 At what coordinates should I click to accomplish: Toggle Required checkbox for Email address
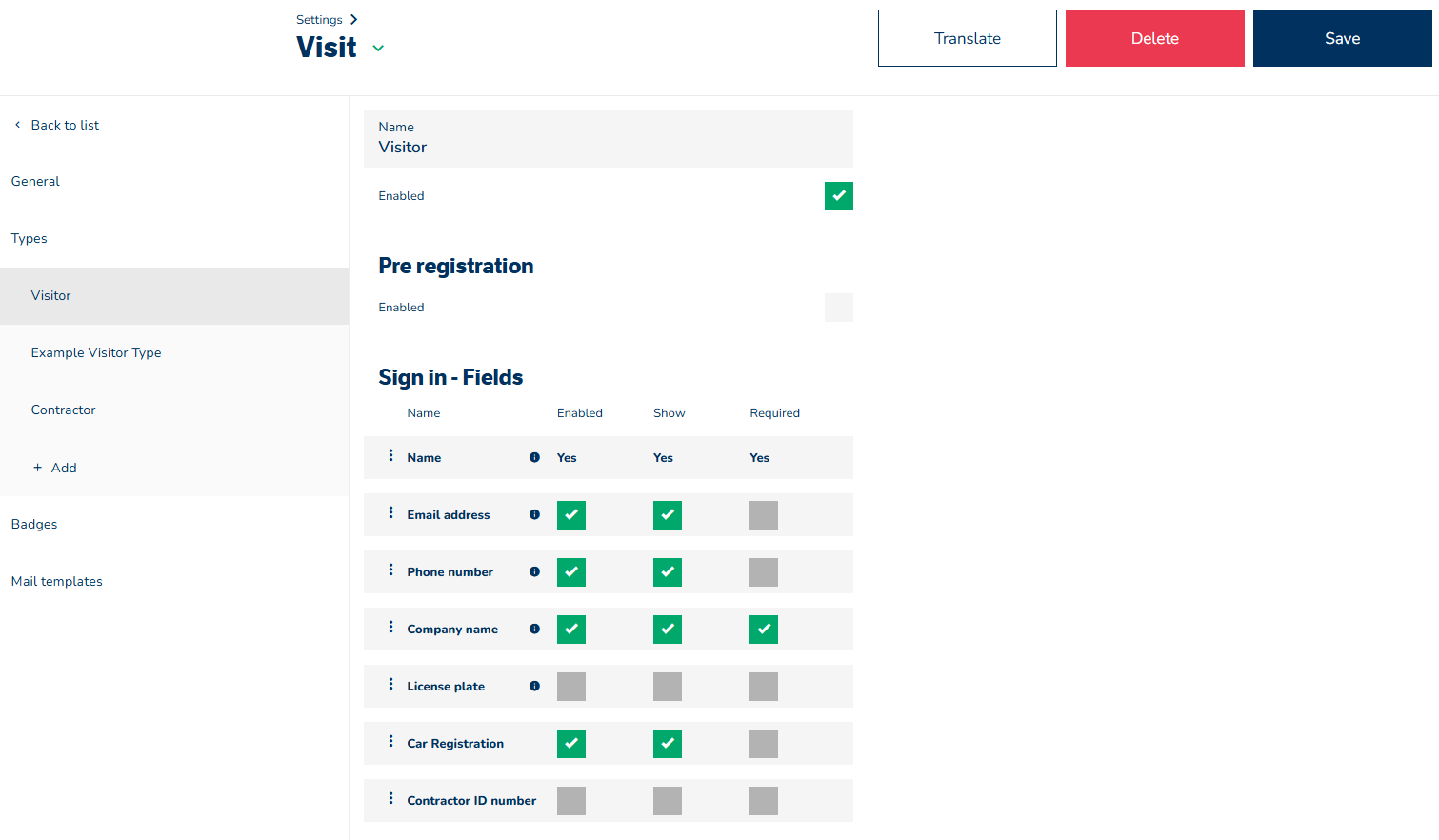[x=763, y=515]
